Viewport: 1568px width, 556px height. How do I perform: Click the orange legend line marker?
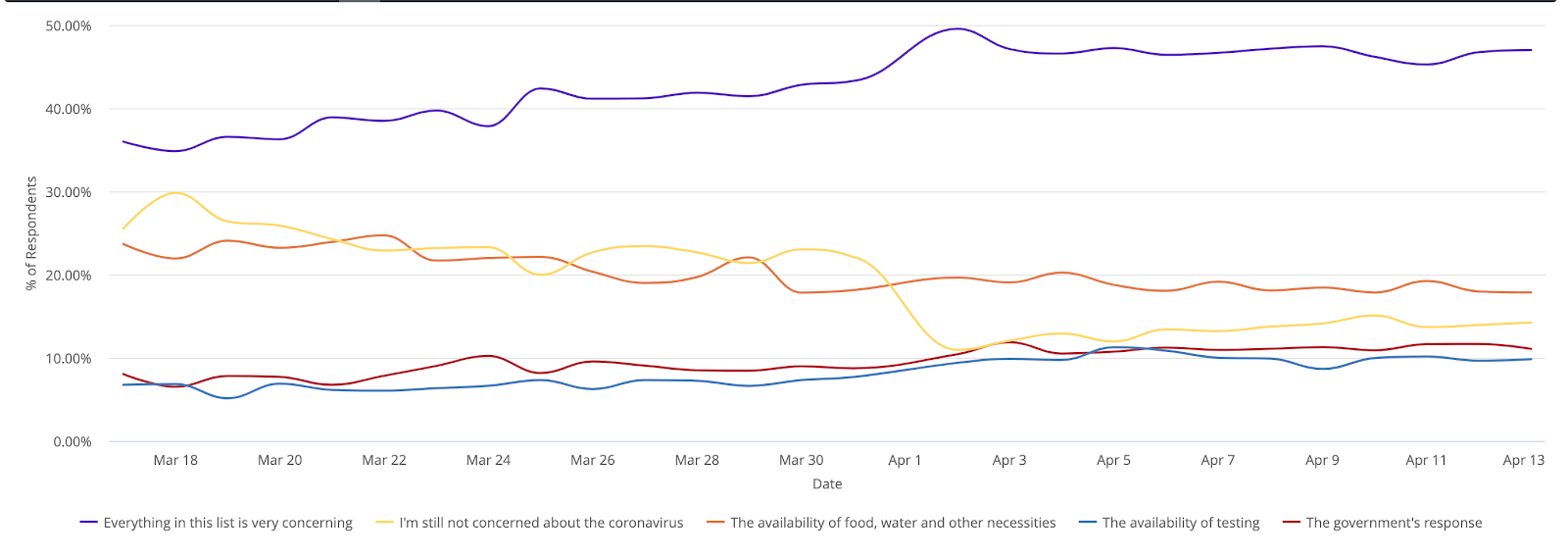716,523
